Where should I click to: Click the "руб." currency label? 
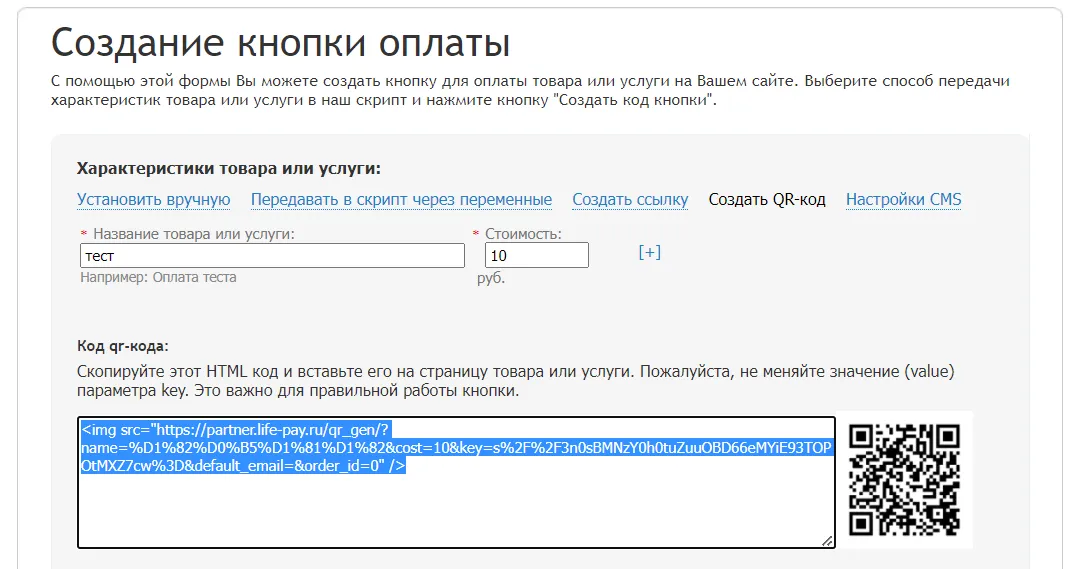pos(491,278)
